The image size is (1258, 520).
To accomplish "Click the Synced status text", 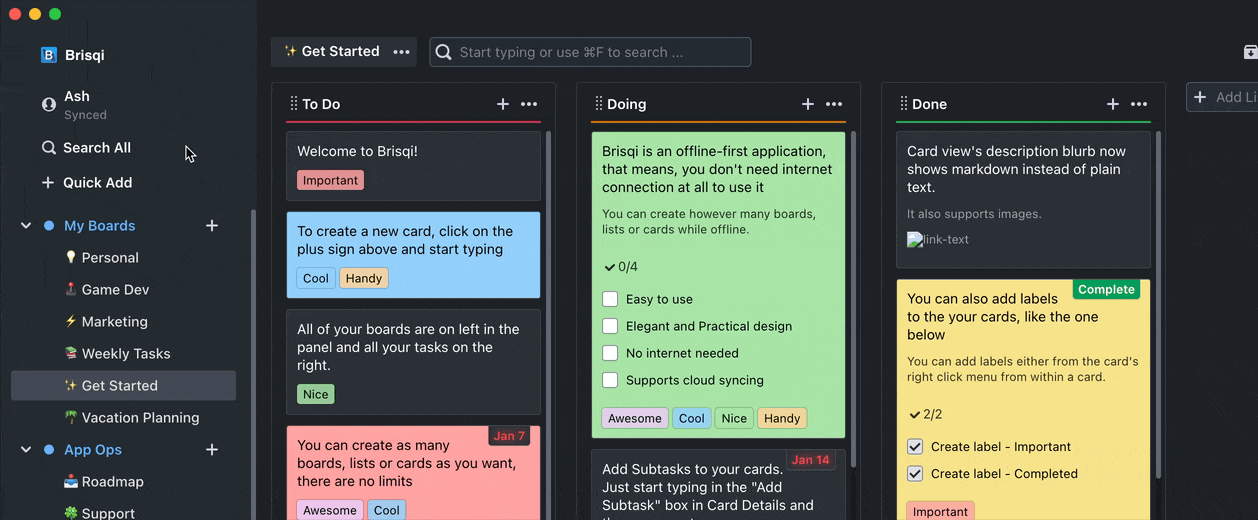I will point(85,115).
